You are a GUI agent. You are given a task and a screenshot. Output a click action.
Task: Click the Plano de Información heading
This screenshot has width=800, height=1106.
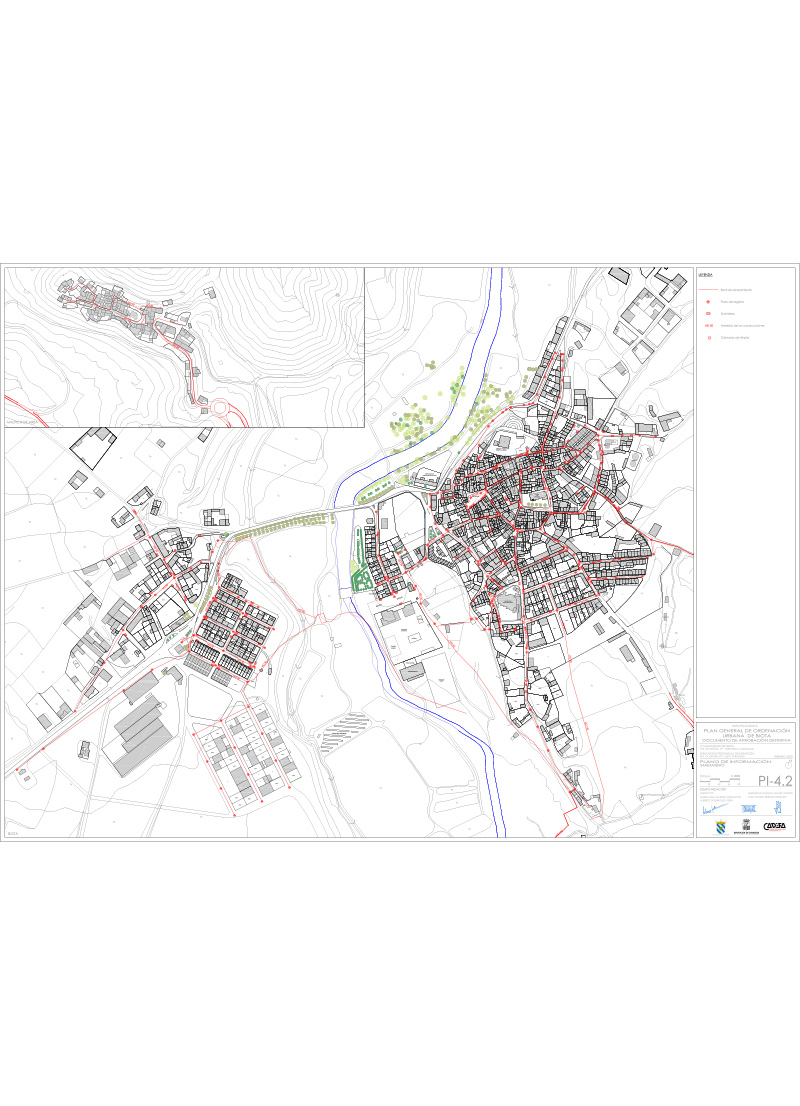(732, 761)
